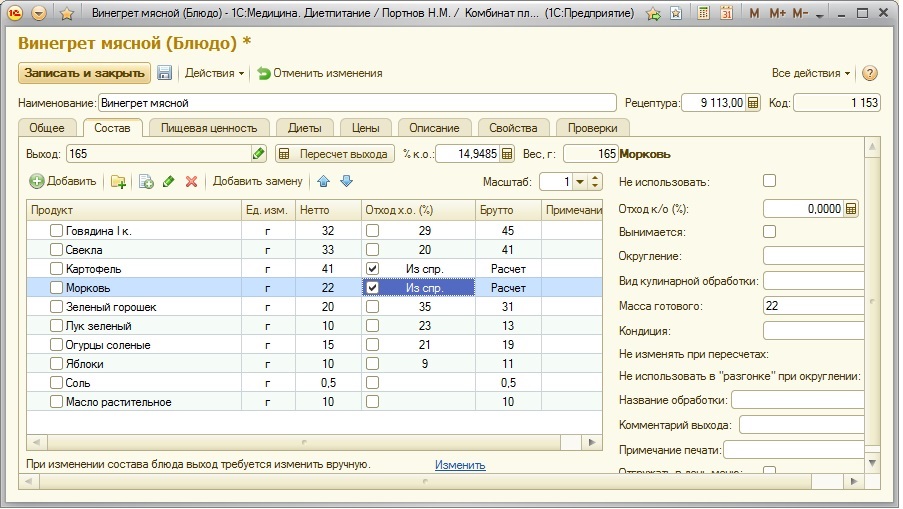Click the green pencil edit row icon
903x509 pixels.
click(x=168, y=181)
